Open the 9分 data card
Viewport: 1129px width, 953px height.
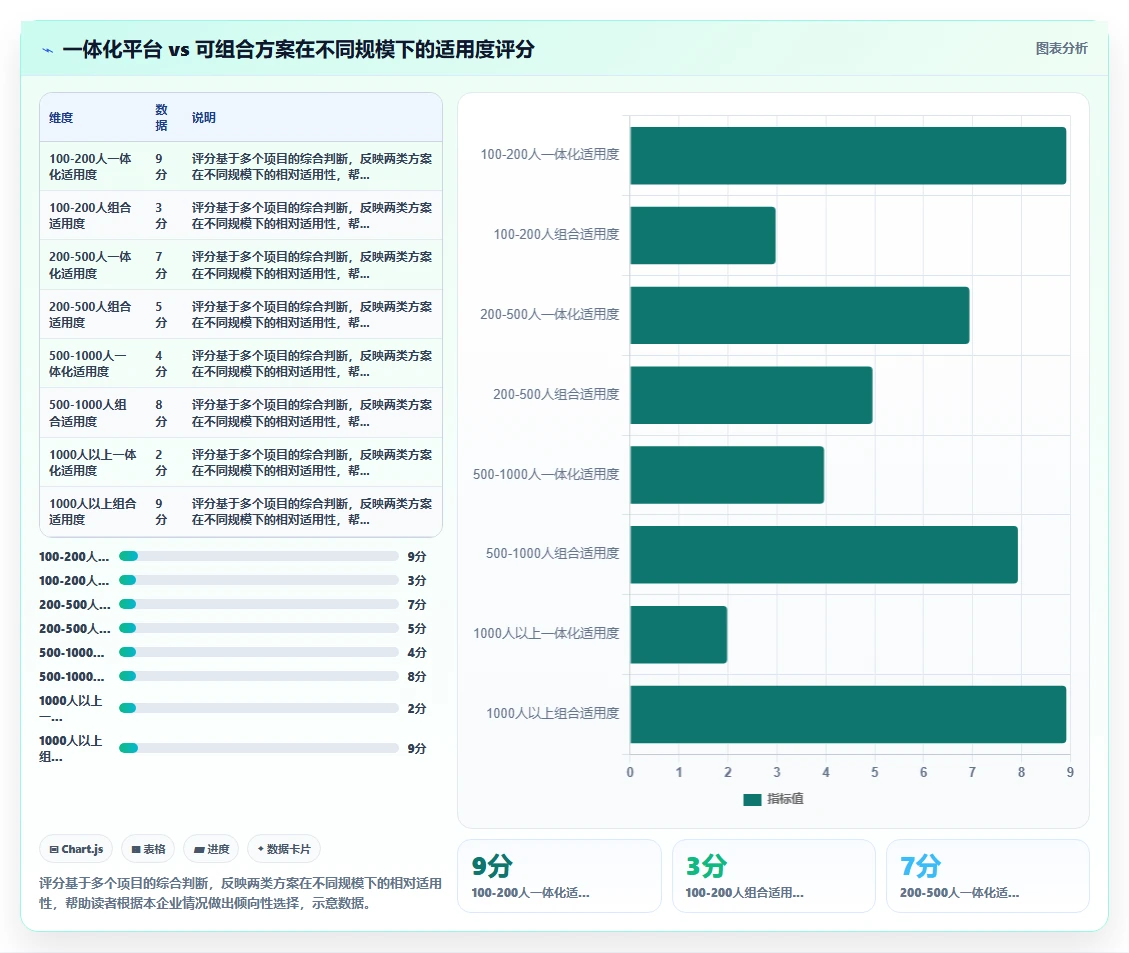pyautogui.click(x=559, y=876)
